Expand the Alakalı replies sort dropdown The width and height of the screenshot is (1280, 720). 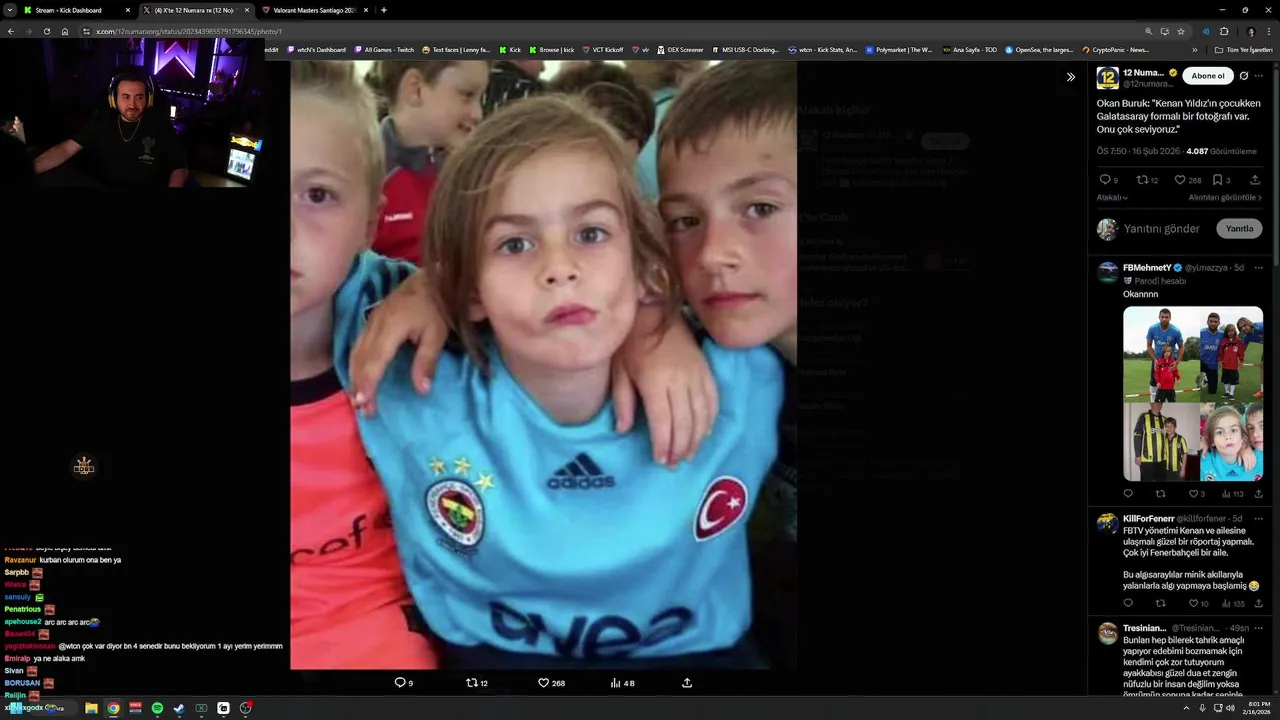pyautogui.click(x=1112, y=197)
